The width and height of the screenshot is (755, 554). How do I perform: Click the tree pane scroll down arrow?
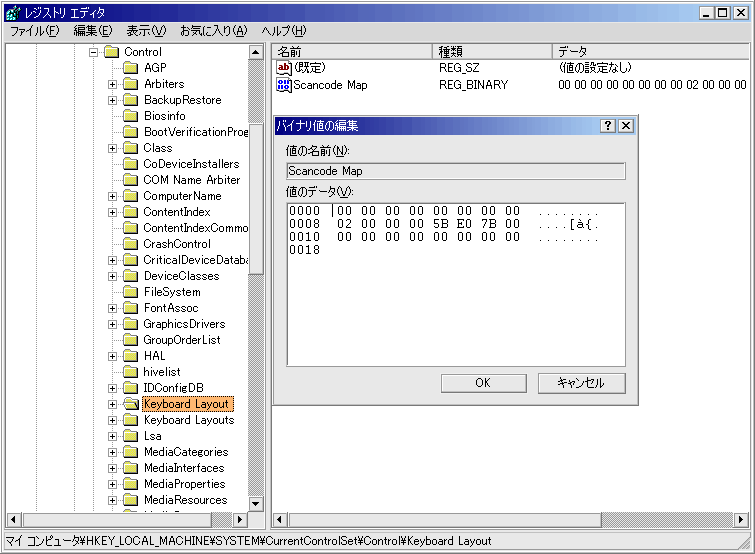pos(256,504)
